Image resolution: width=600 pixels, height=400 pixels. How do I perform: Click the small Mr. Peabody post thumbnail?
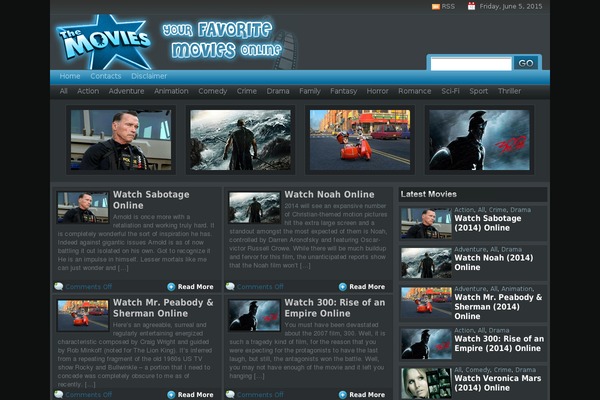[x=83, y=315]
